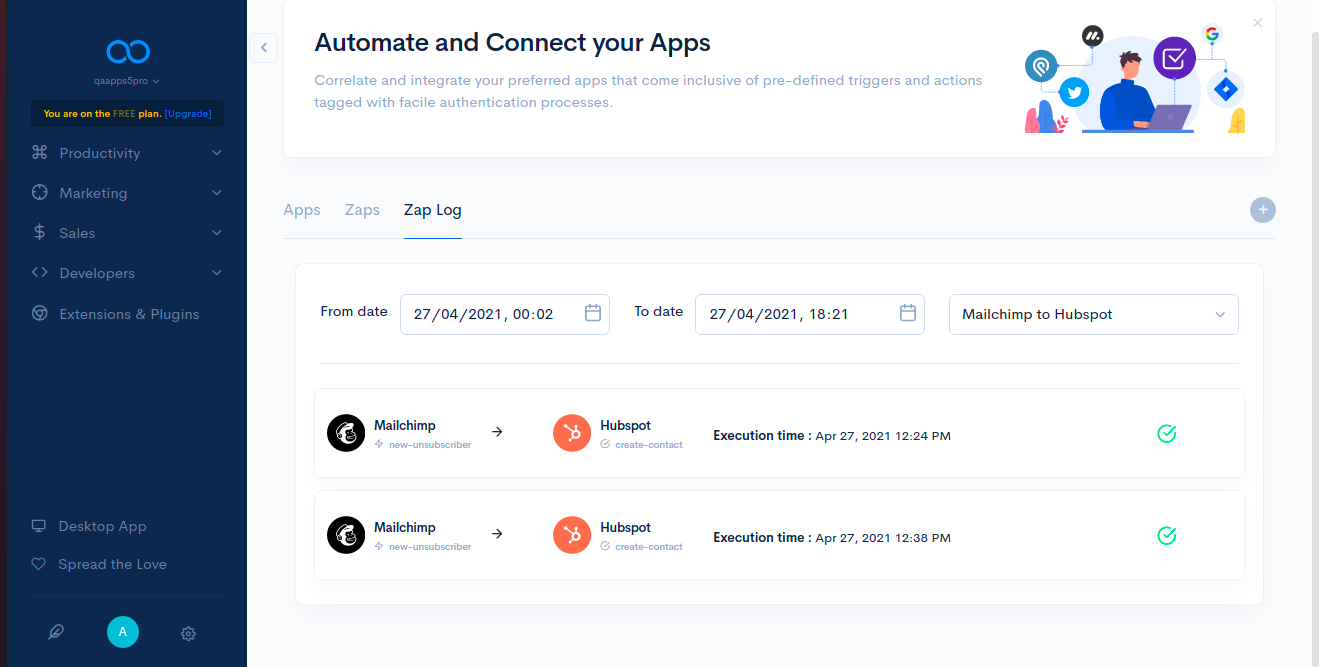Click the From date input field
1319x667 pixels.
coord(490,314)
